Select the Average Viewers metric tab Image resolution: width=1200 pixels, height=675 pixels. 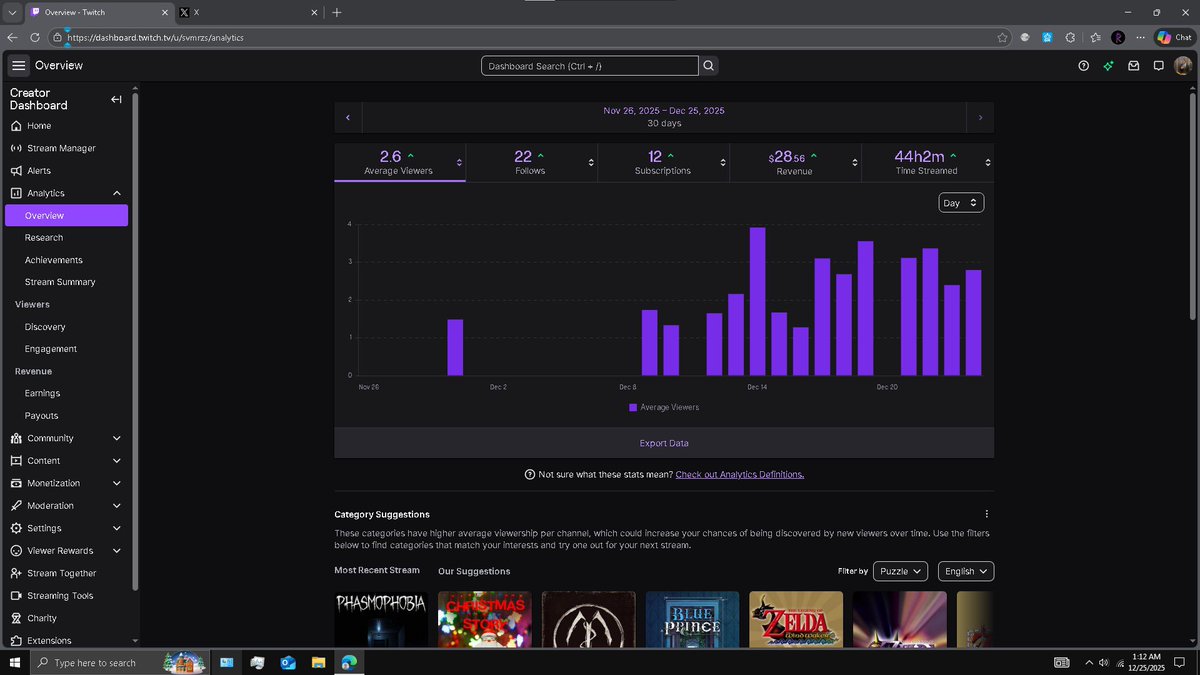(x=400, y=162)
